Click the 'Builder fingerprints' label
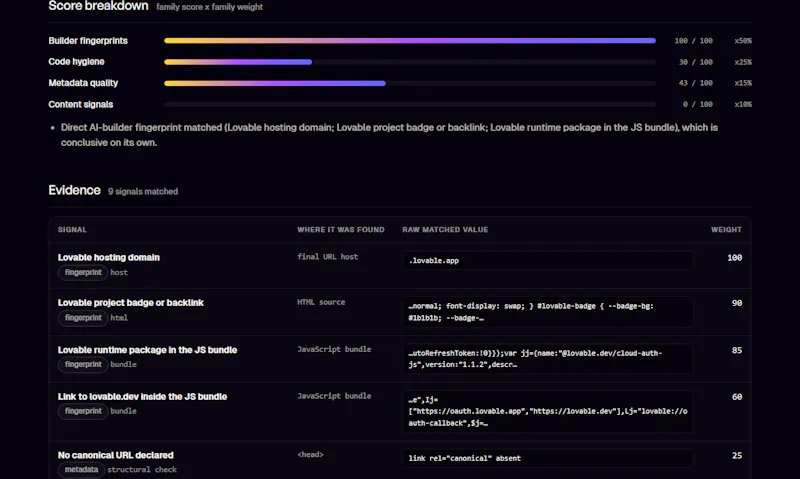This screenshot has width=800, height=479. coord(88,41)
